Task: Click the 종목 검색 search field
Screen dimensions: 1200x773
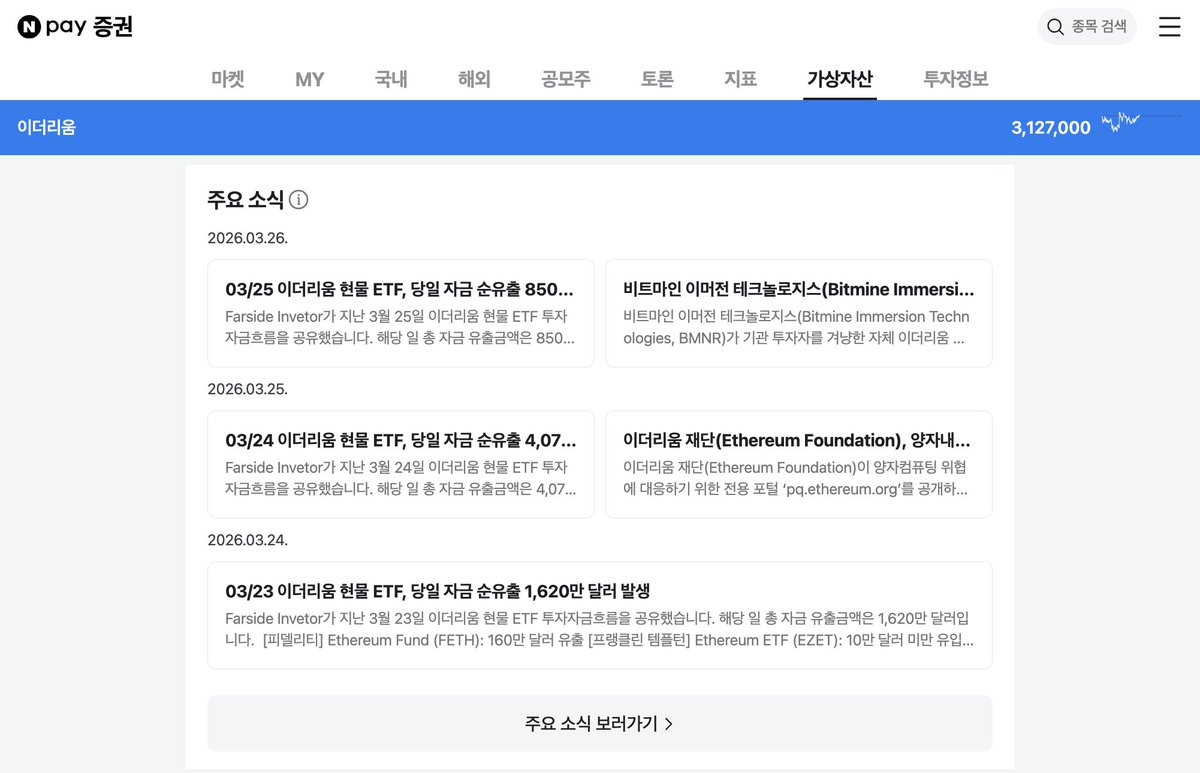Action: tap(1087, 27)
